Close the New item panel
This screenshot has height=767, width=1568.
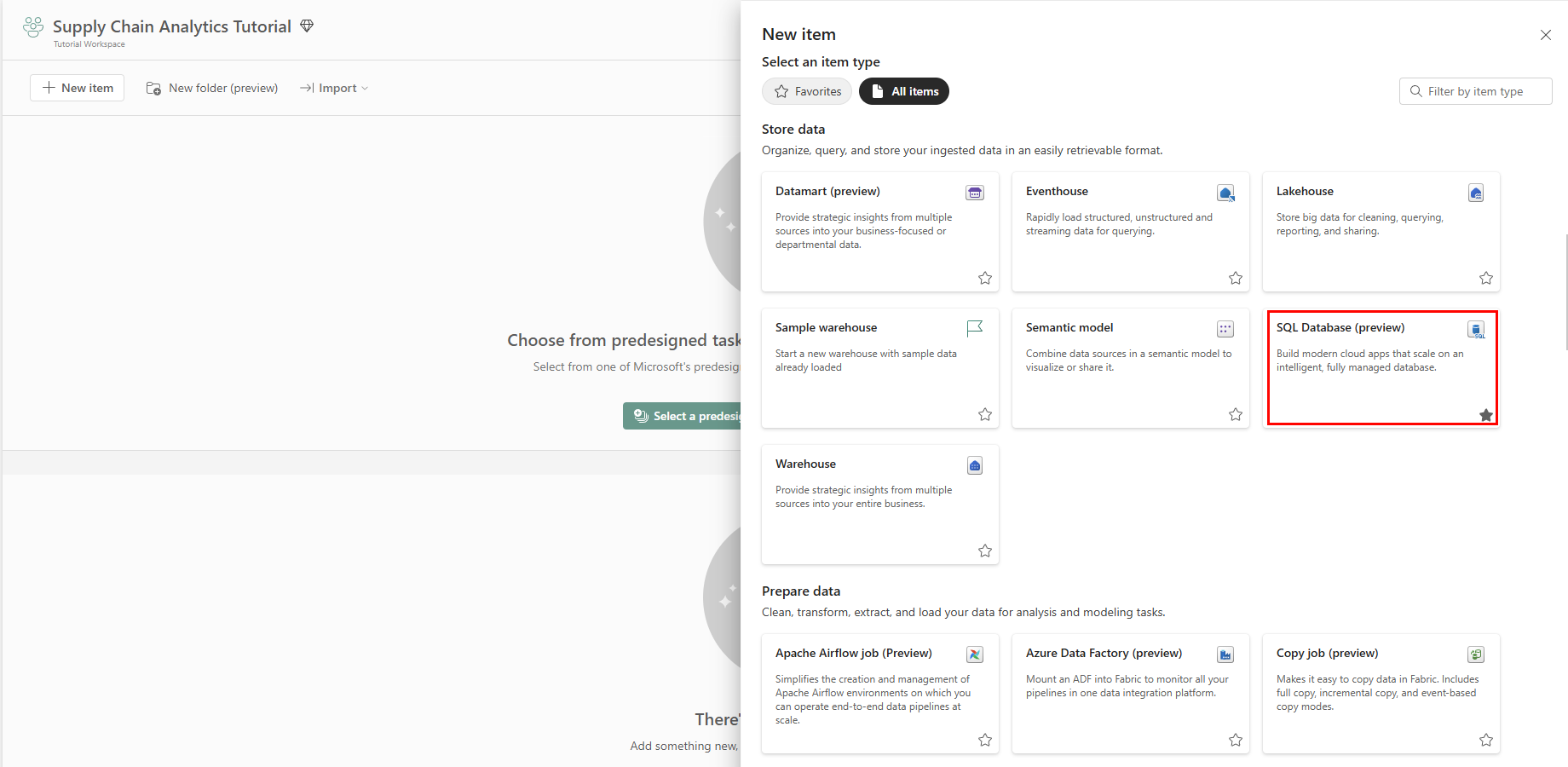pos(1545,35)
